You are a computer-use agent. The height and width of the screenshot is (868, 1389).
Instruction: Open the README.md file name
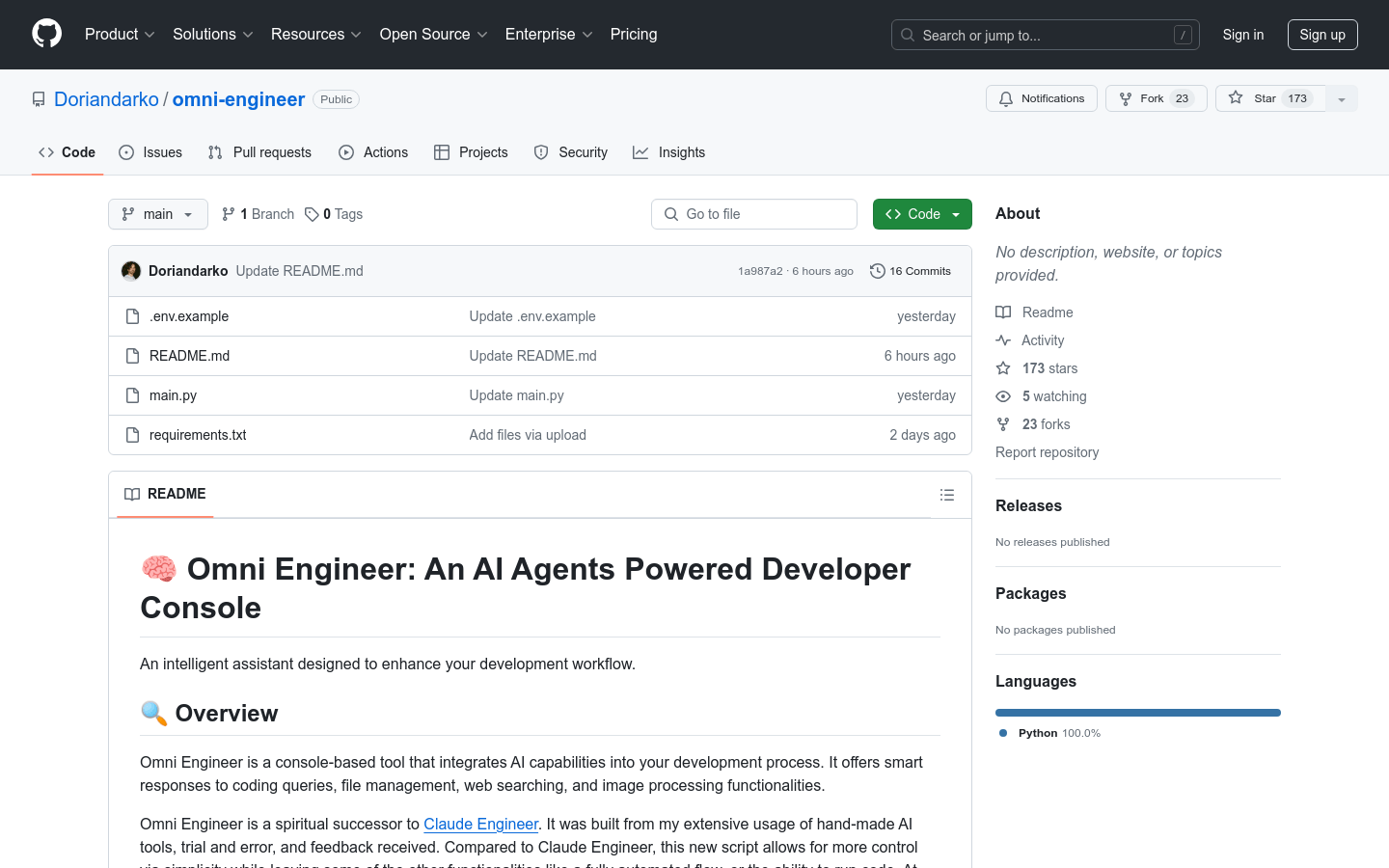[189, 356]
